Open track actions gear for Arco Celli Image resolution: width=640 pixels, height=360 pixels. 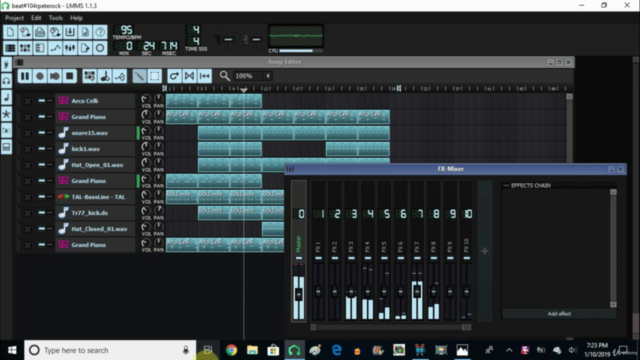(27, 101)
